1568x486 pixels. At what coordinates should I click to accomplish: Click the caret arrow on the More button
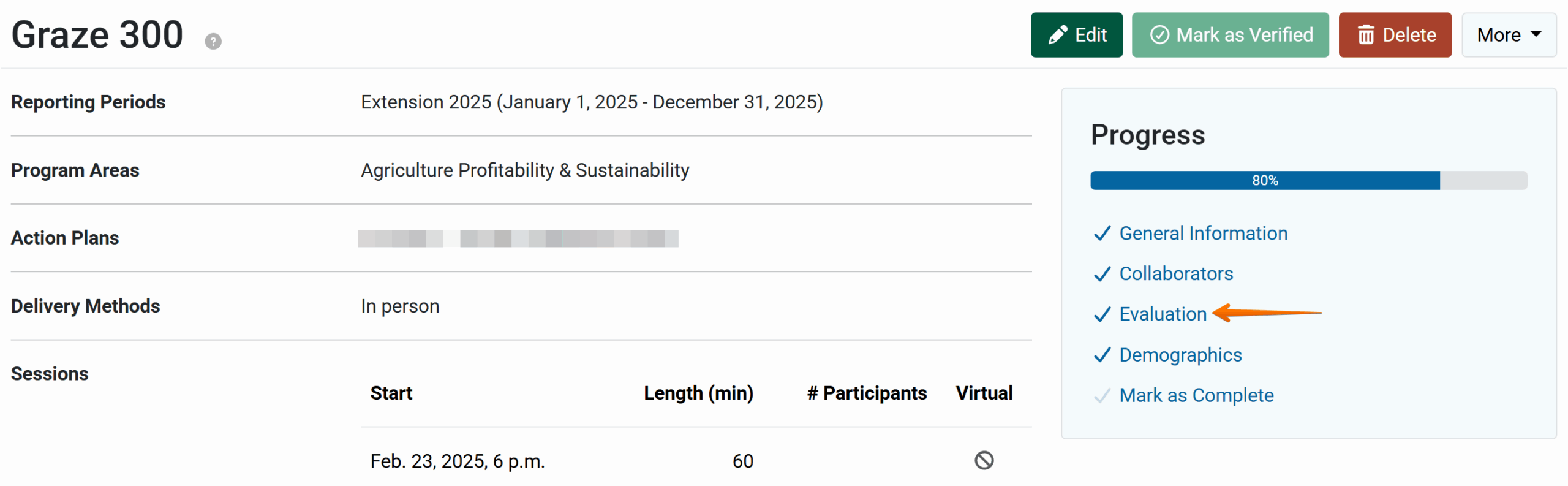click(1536, 34)
